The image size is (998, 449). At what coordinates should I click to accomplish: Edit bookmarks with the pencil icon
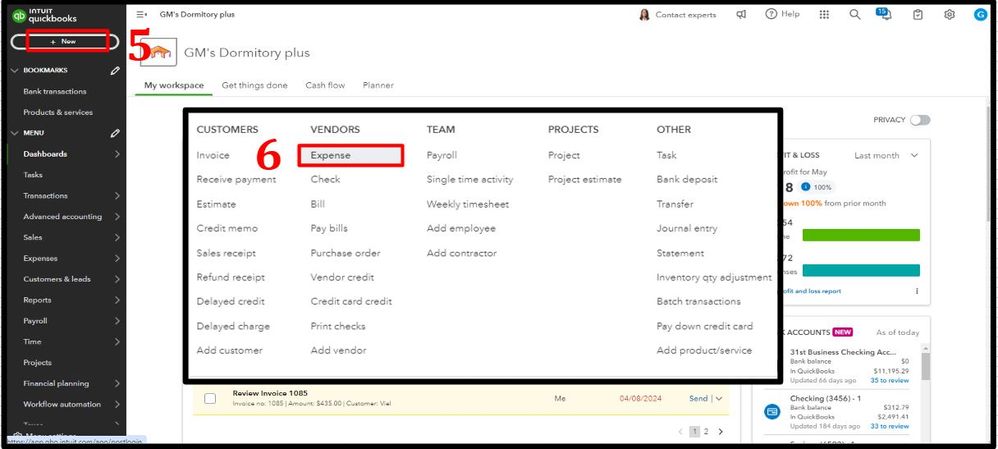point(115,70)
